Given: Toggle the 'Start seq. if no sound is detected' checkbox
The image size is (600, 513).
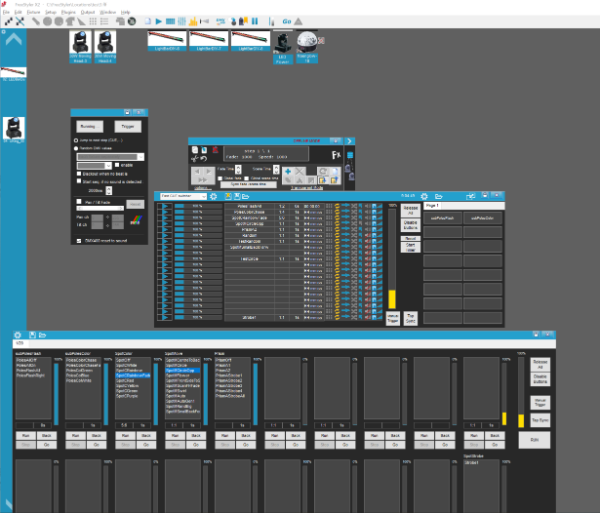Looking at the screenshot, I should tap(78, 181).
